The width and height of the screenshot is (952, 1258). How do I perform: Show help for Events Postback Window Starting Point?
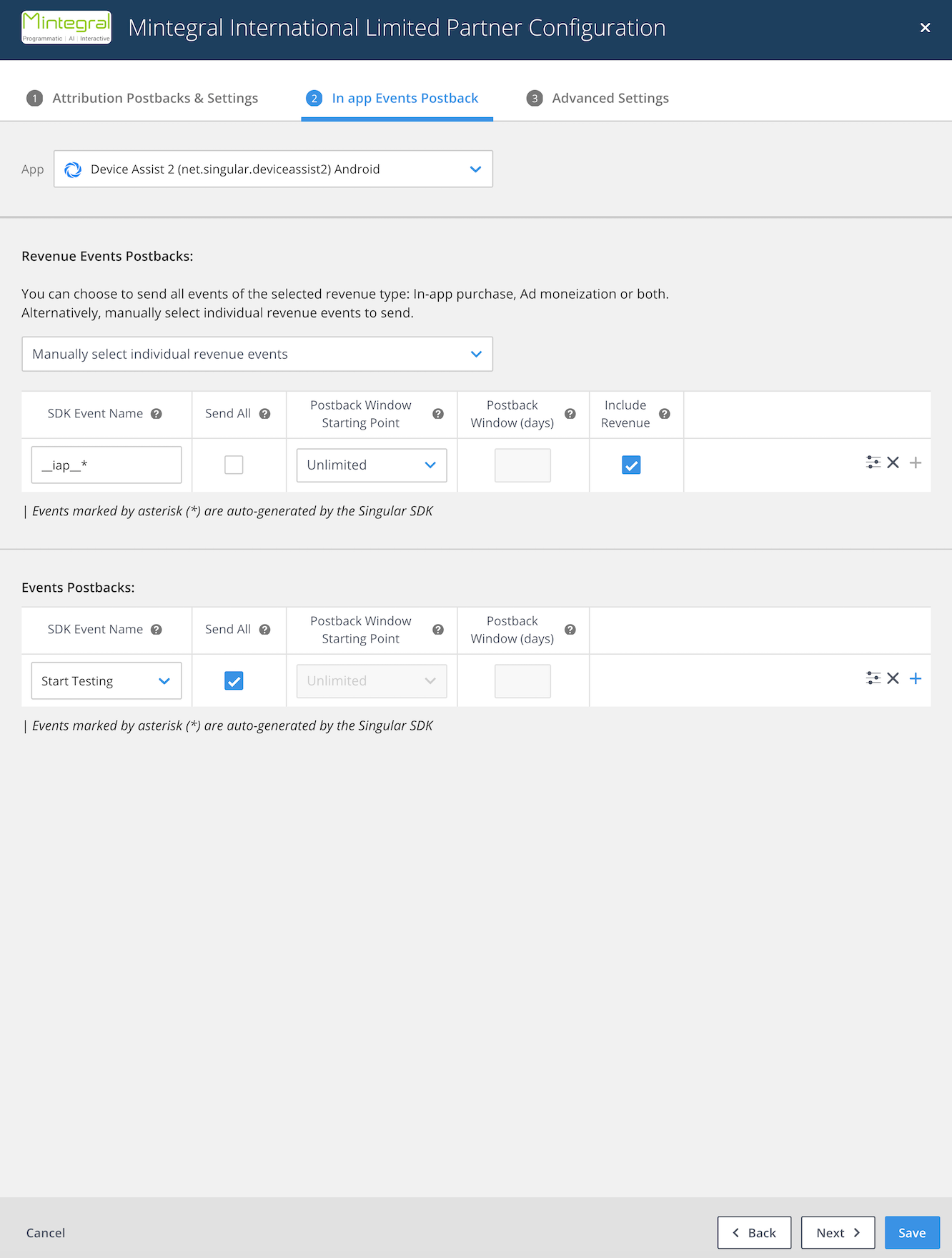click(x=438, y=630)
